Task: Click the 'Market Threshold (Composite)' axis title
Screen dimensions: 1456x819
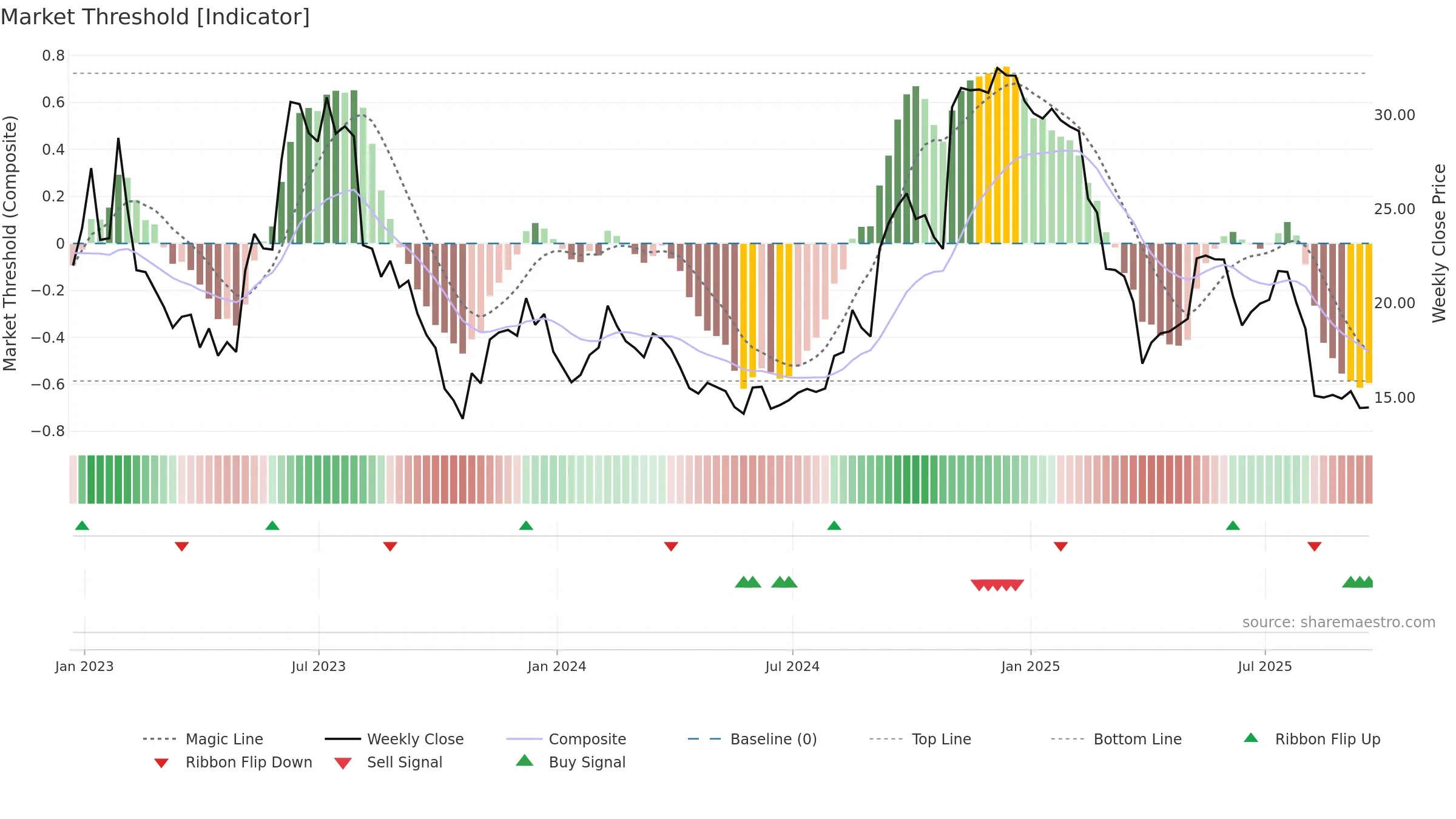Action: 10,243
